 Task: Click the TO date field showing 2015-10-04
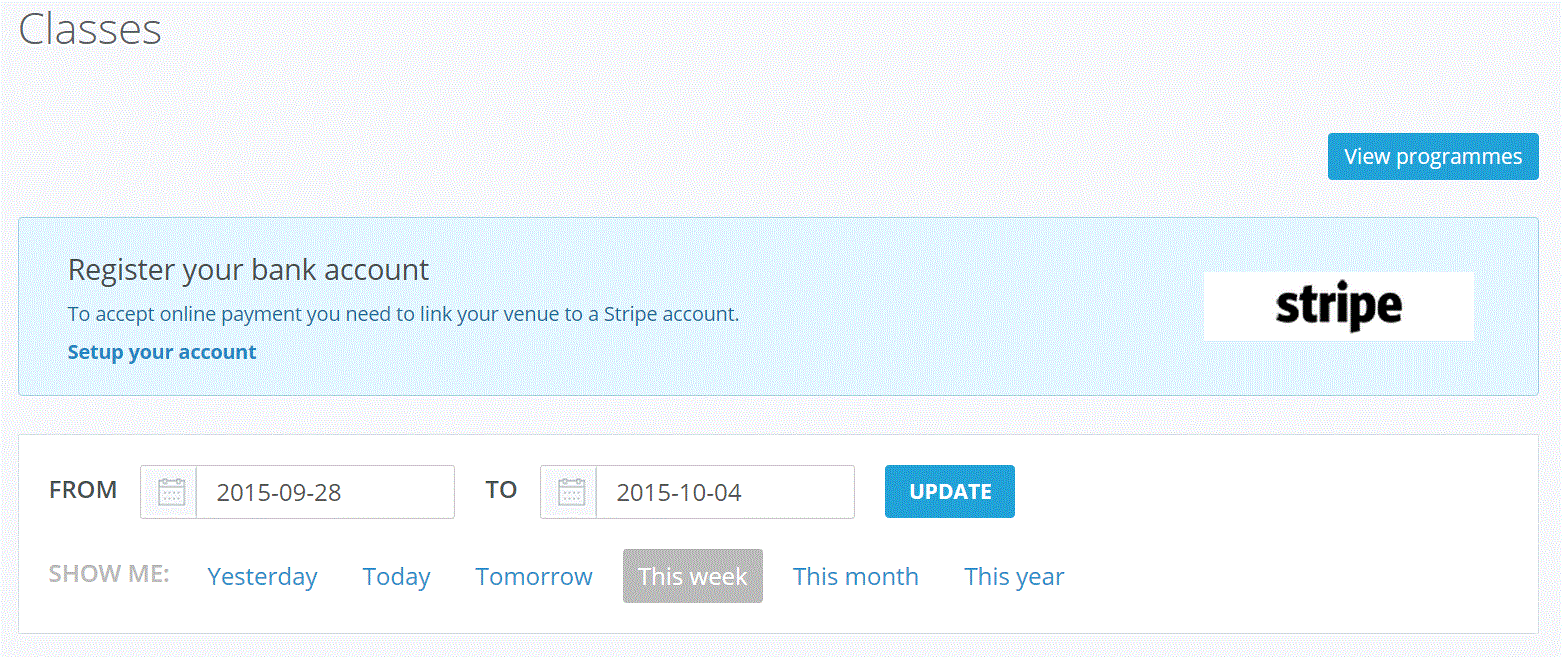click(x=724, y=492)
